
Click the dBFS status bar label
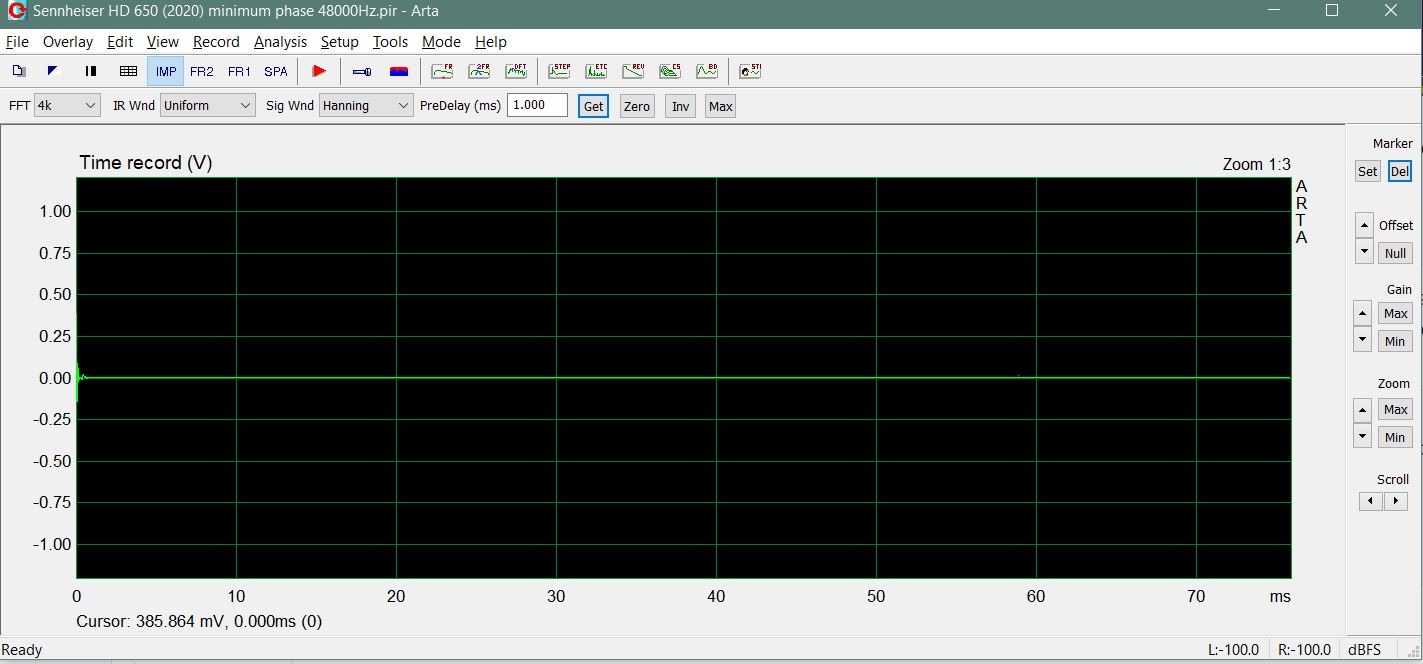[x=1364, y=650]
